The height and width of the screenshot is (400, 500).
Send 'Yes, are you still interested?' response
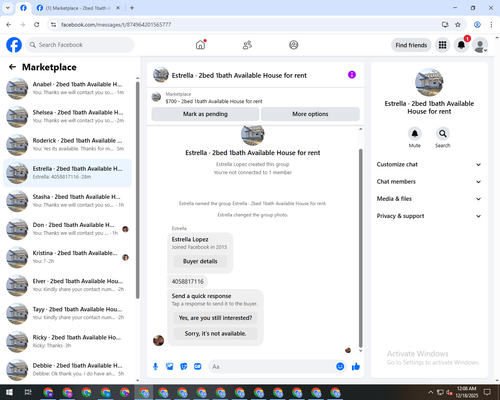click(215, 318)
